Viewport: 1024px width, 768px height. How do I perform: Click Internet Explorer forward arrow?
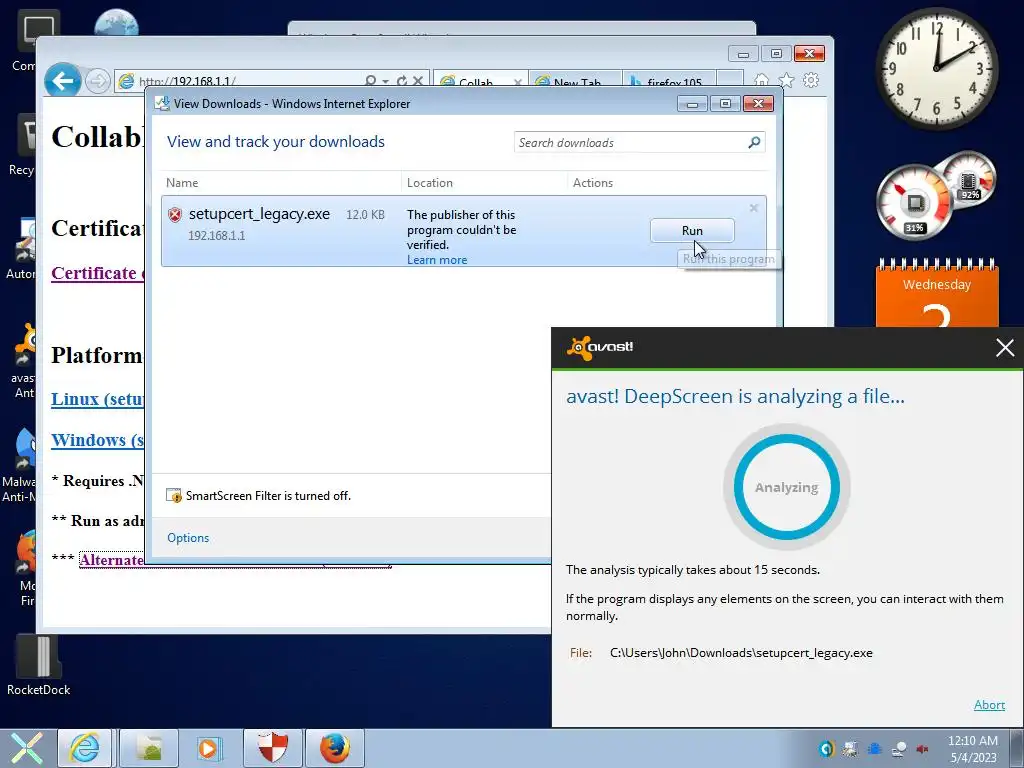coord(98,82)
